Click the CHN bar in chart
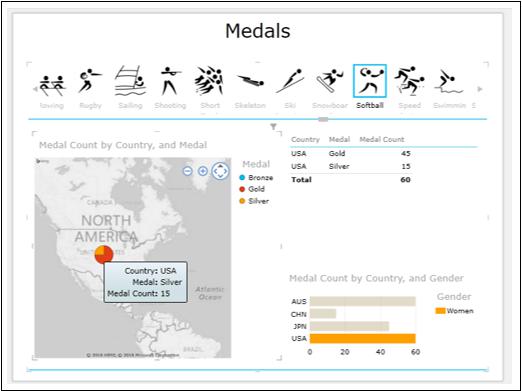Image resolution: width=522 pixels, height=391 pixels. coord(323,314)
